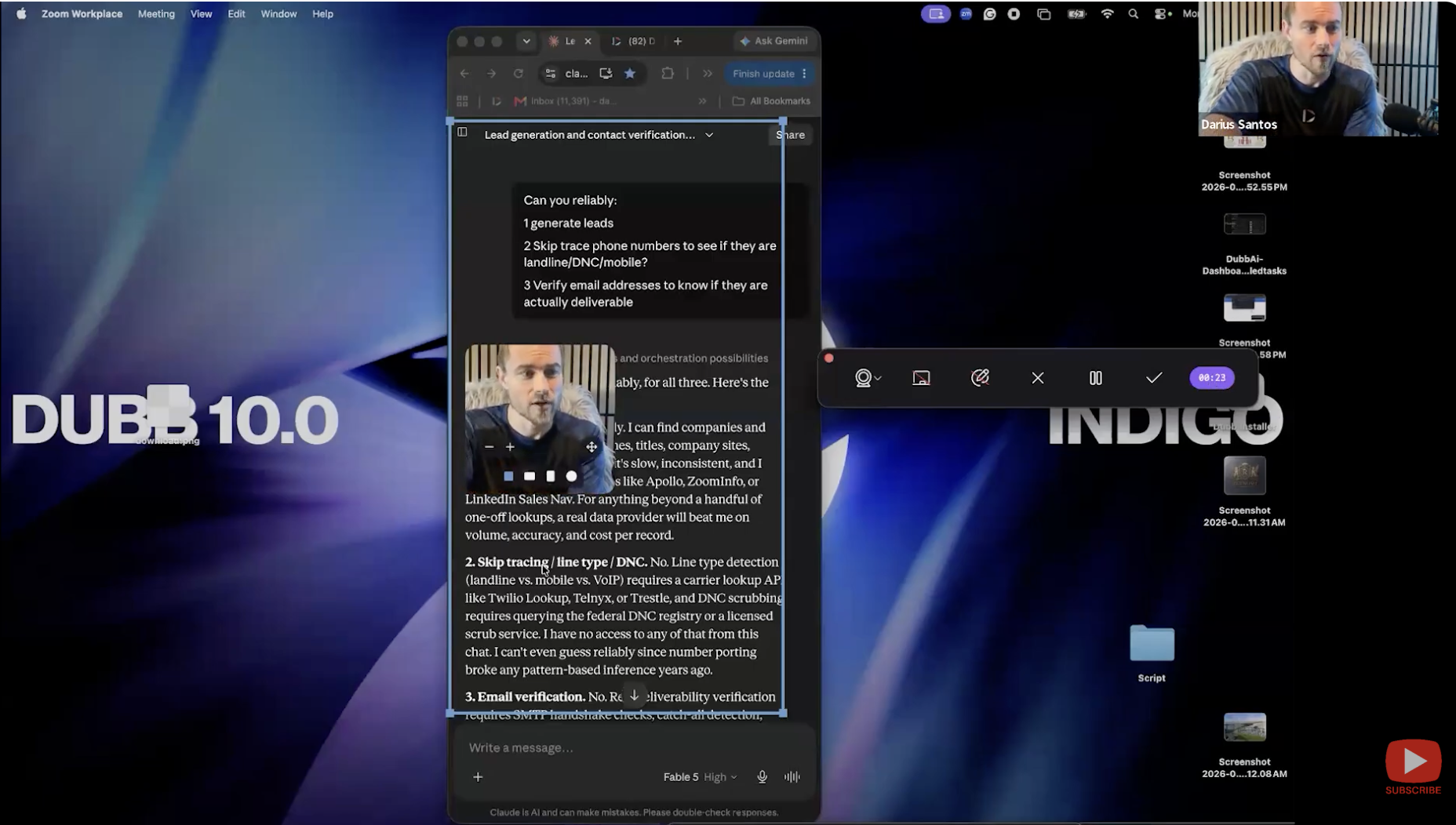Select the Script folder on desktop
This screenshot has width=1456, height=825.
coord(1152,653)
